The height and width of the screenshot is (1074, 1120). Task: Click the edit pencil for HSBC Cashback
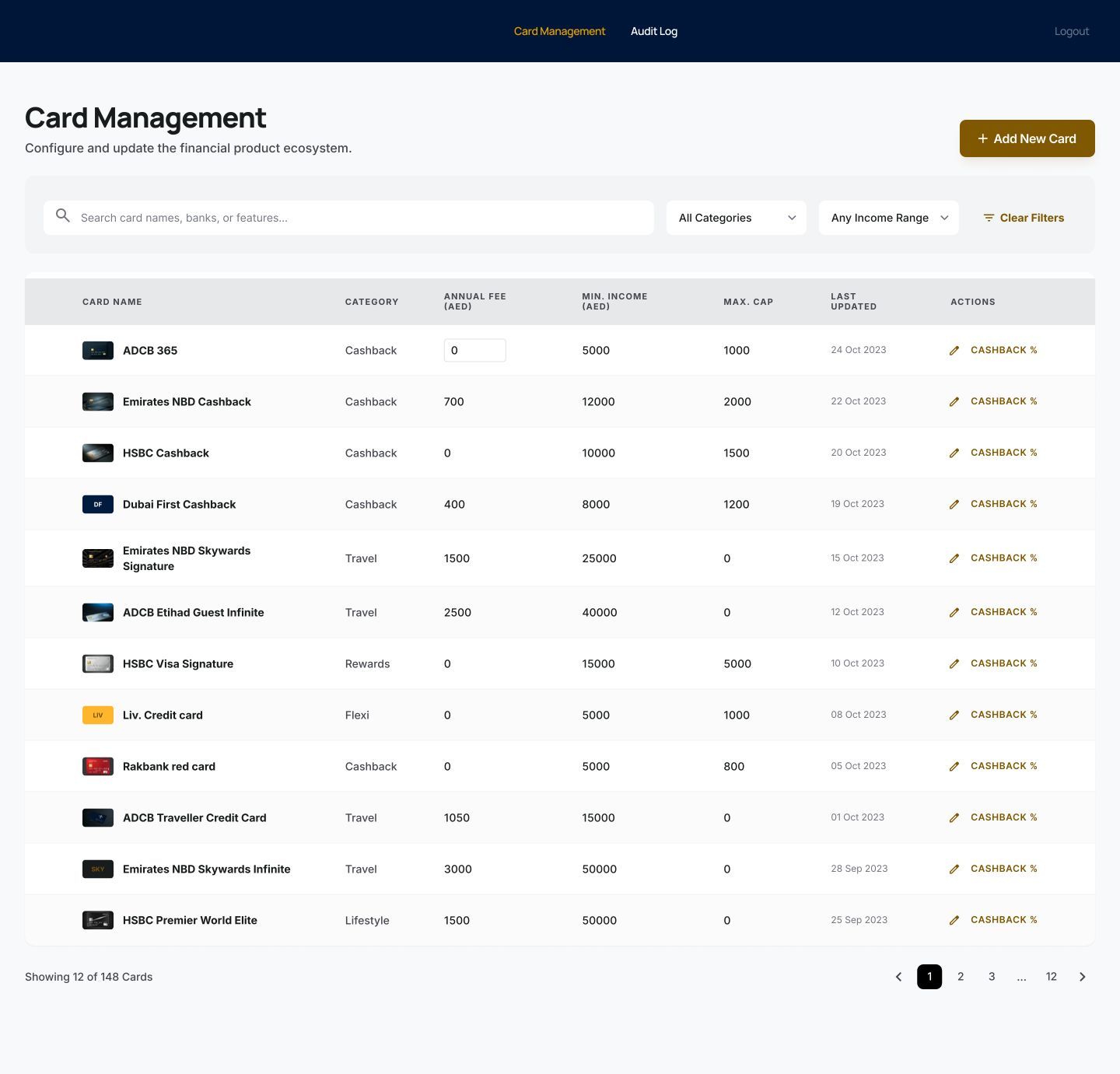coord(954,453)
